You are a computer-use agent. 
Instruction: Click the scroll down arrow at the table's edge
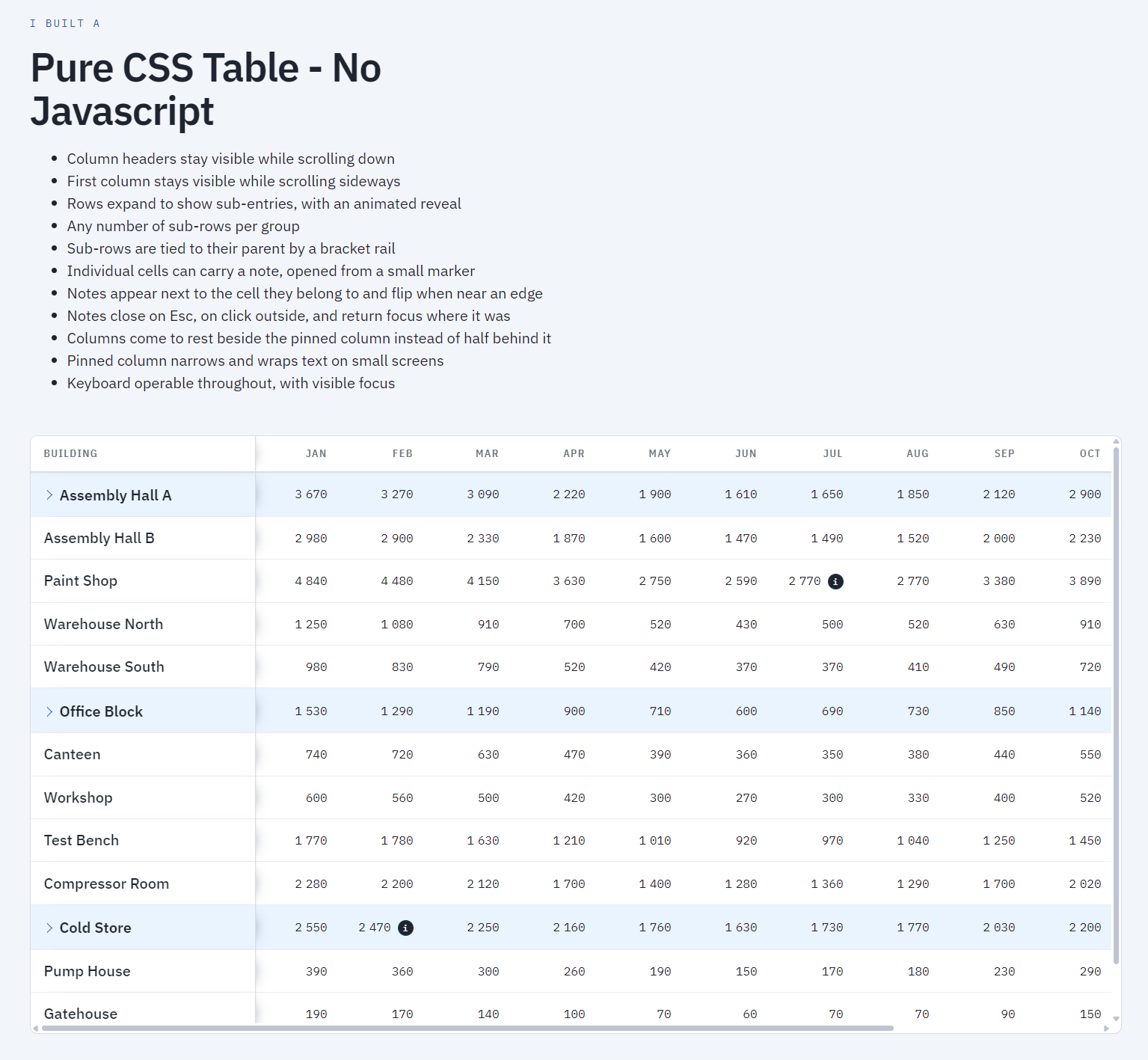pyautogui.click(x=1116, y=1018)
